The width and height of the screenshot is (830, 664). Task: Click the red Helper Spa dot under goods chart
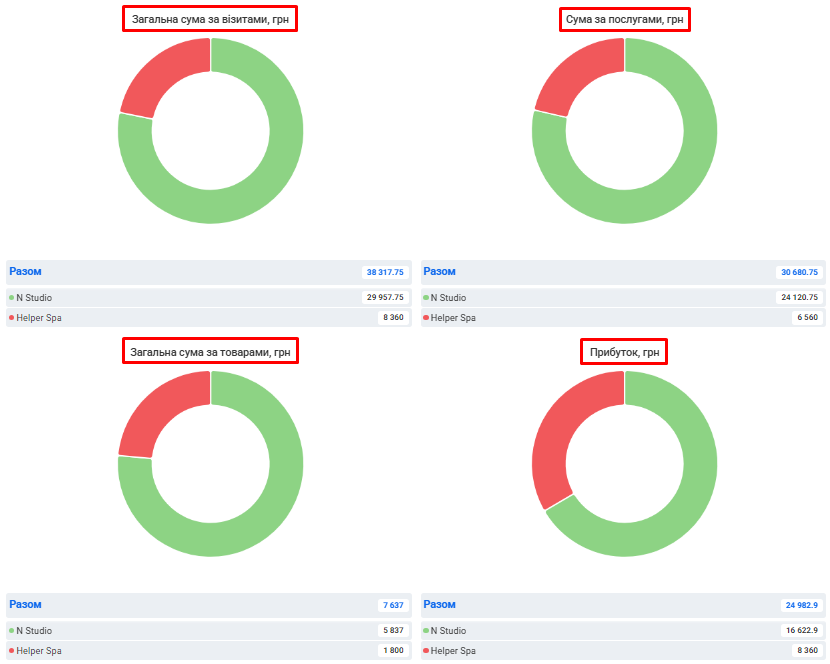(12, 651)
